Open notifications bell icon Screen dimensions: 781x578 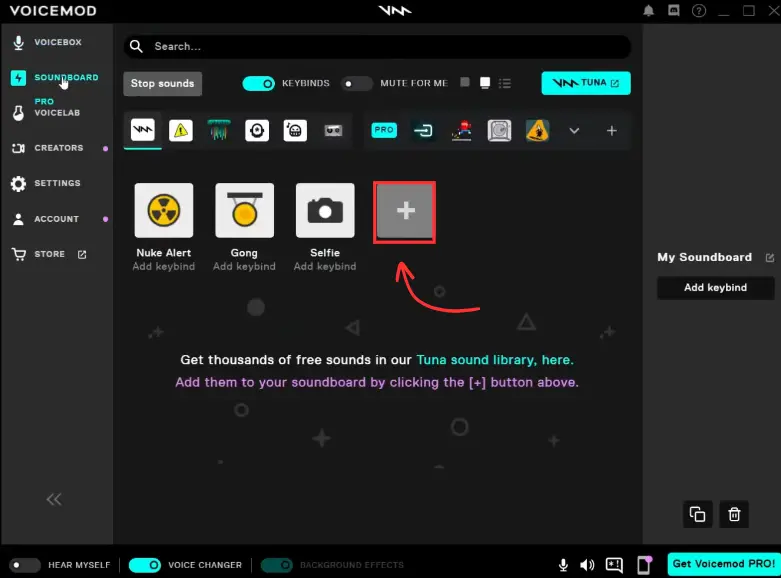[x=649, y=10]
